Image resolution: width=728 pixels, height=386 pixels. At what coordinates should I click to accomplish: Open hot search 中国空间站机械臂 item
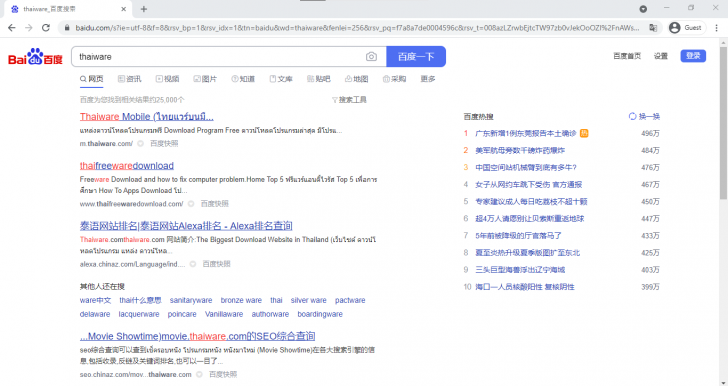[526, 168]
